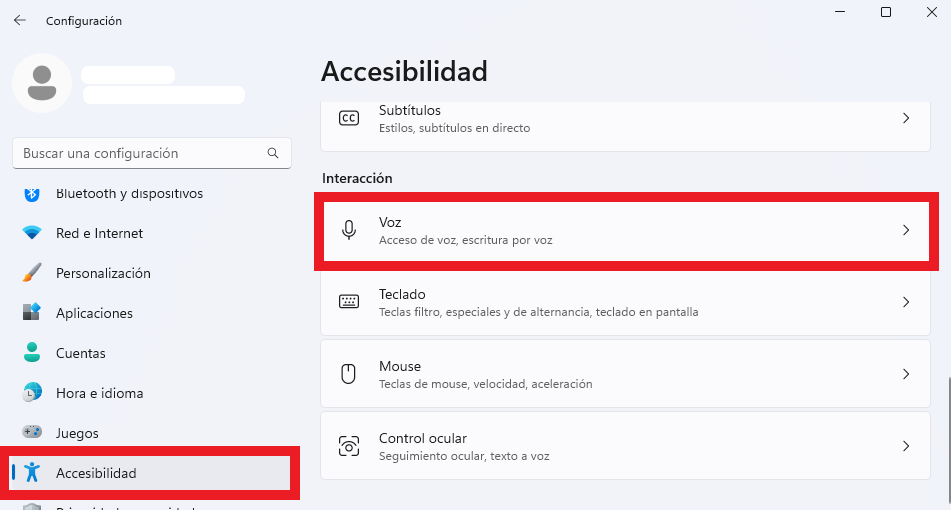Click the eye control icon for Control ocular

[349, 446]
